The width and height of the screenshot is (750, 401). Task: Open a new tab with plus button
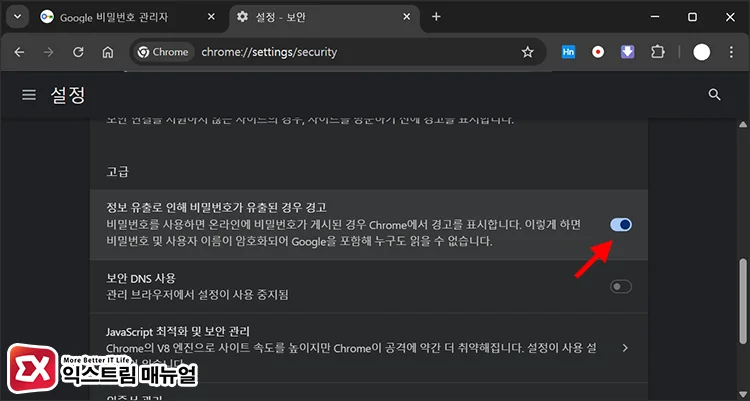[x=436, y=17]
